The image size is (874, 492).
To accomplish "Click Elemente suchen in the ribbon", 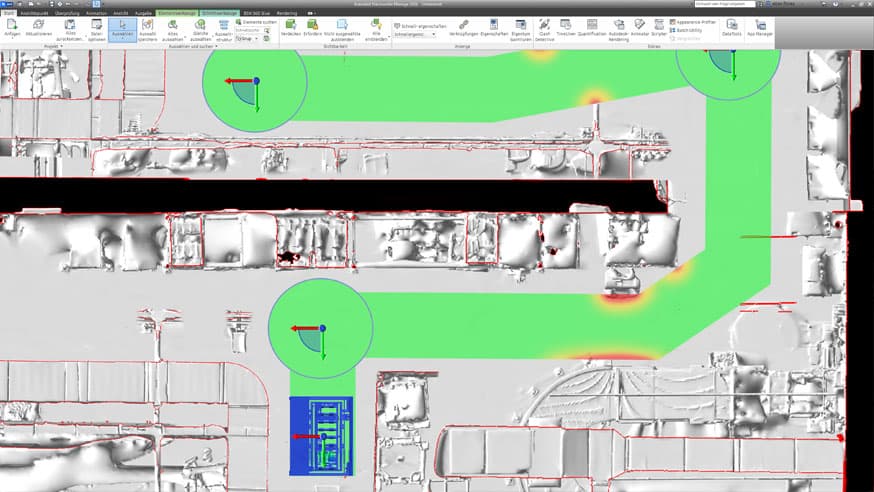I will pos(256,22).
